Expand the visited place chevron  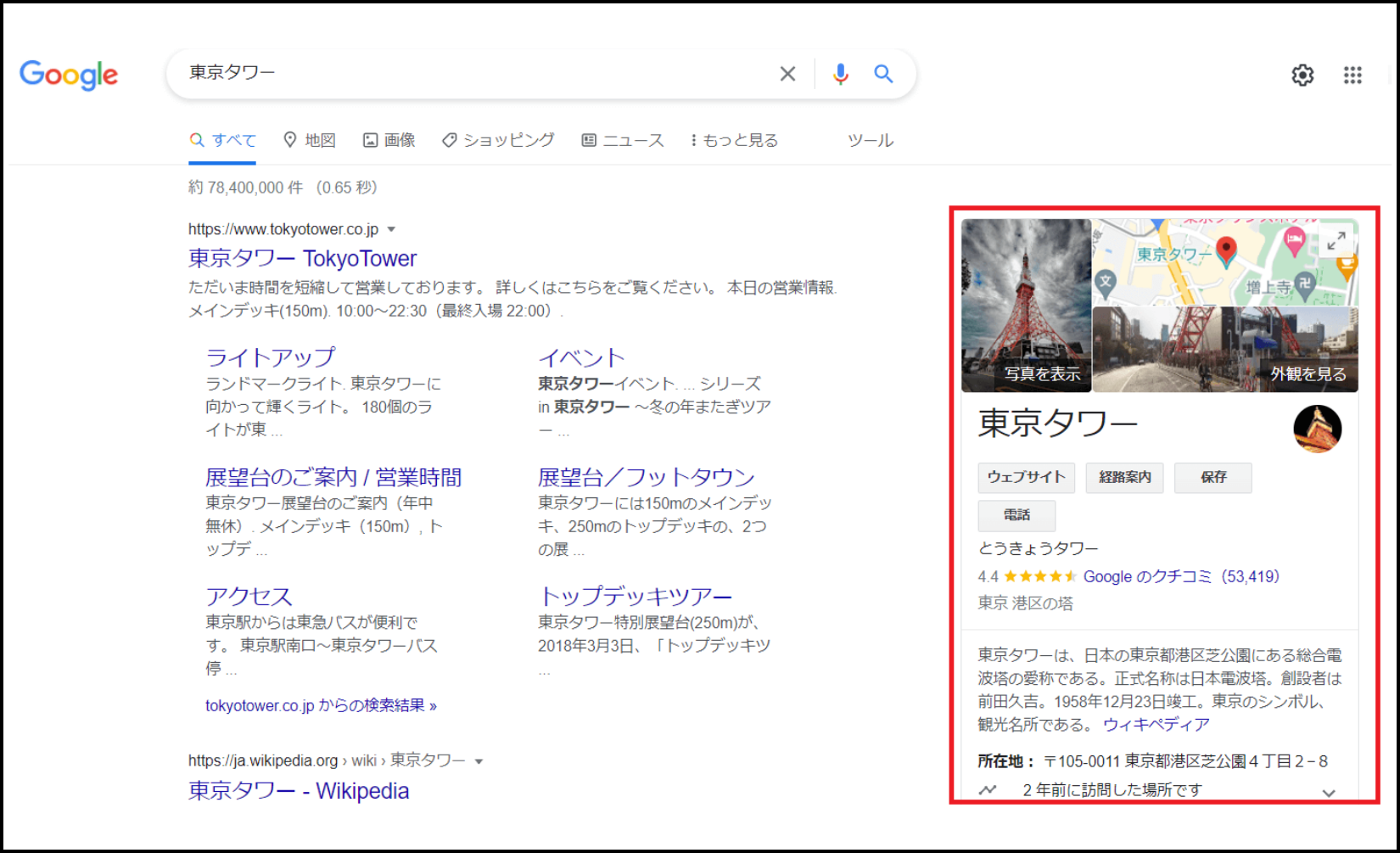tap(1329, 793)
